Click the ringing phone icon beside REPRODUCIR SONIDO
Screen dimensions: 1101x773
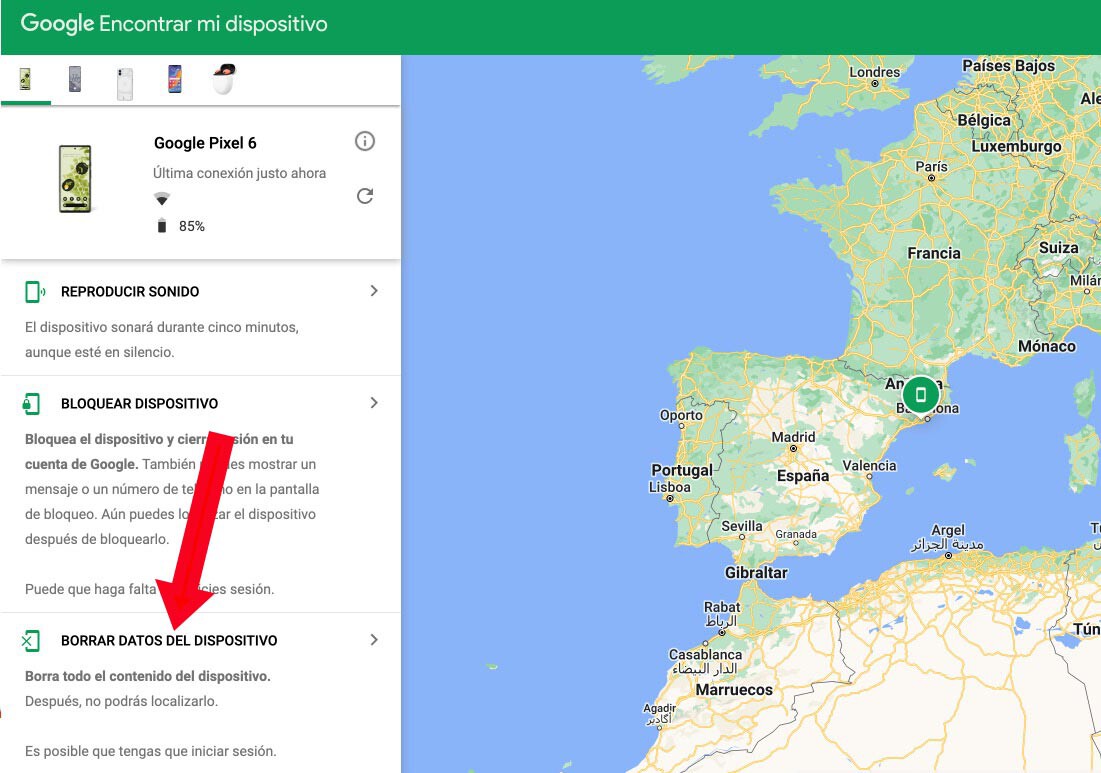coord(31,291)
